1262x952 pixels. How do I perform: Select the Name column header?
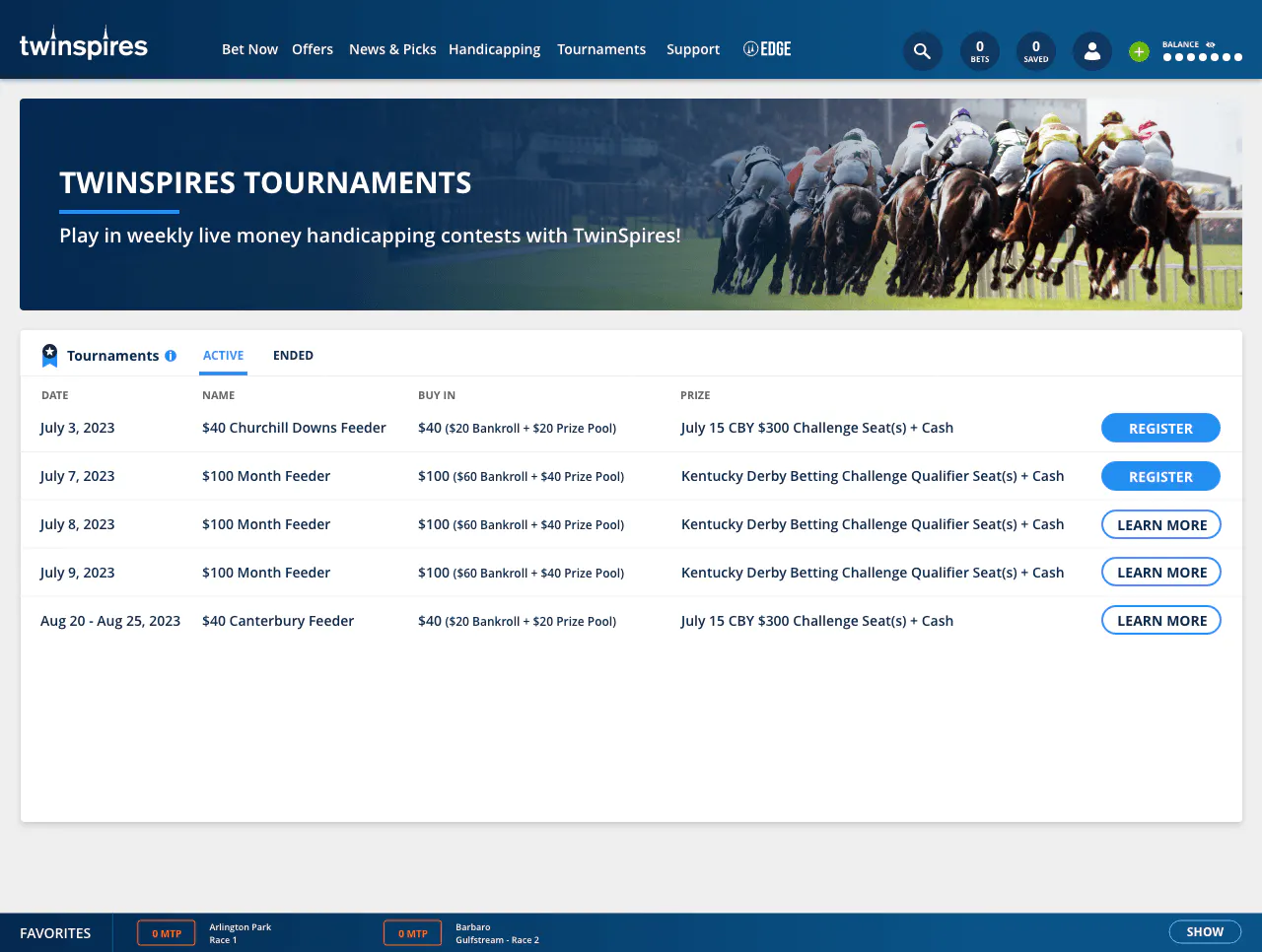click(x=219, y=395)
